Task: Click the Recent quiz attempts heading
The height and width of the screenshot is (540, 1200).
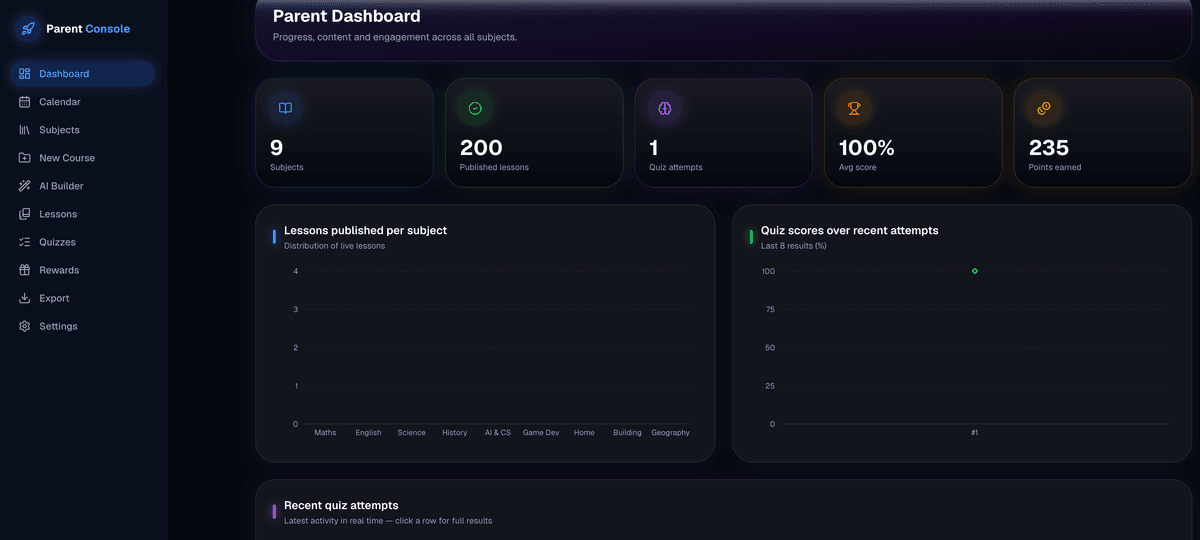Action: click(341, 505)
